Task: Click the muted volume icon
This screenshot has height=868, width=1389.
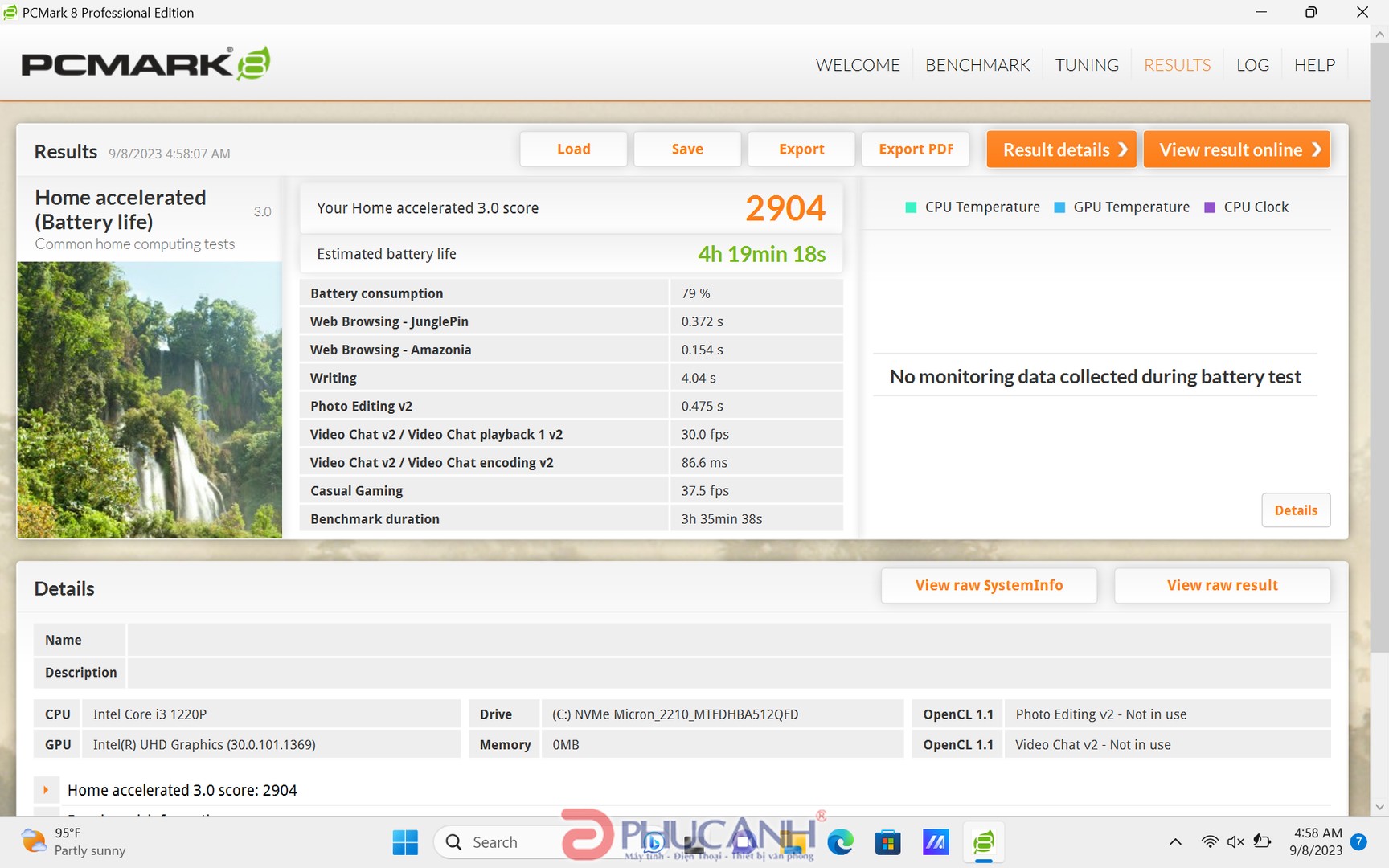Action: (1235, 842)
